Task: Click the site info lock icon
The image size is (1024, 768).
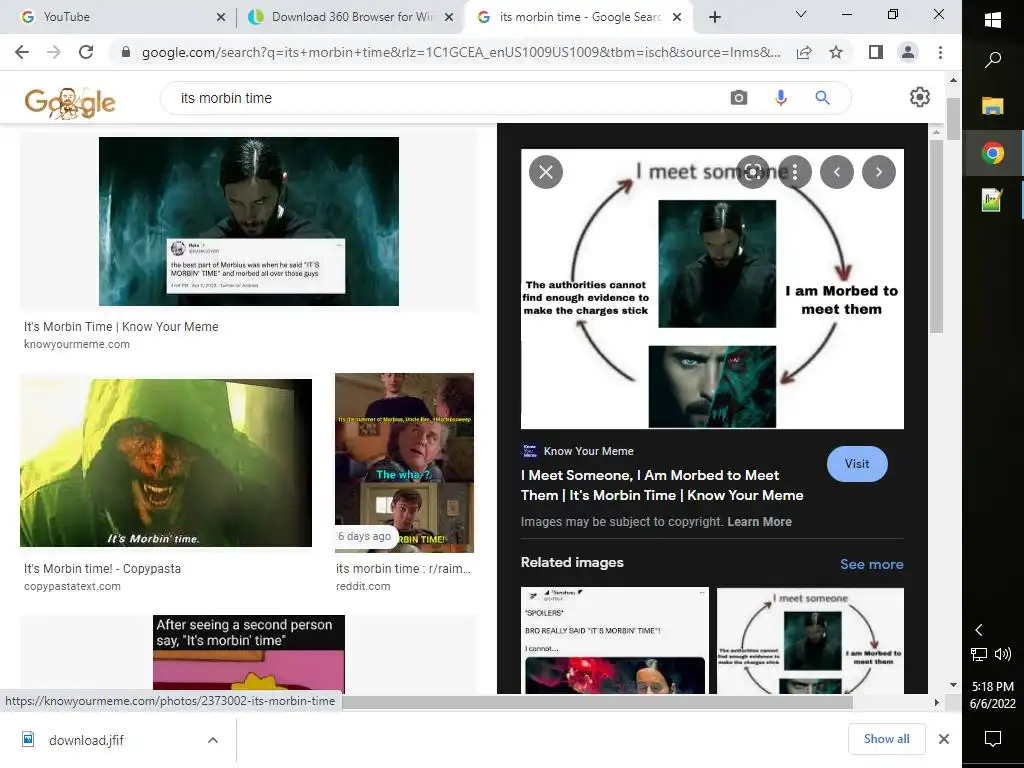Action: [126, 52]
